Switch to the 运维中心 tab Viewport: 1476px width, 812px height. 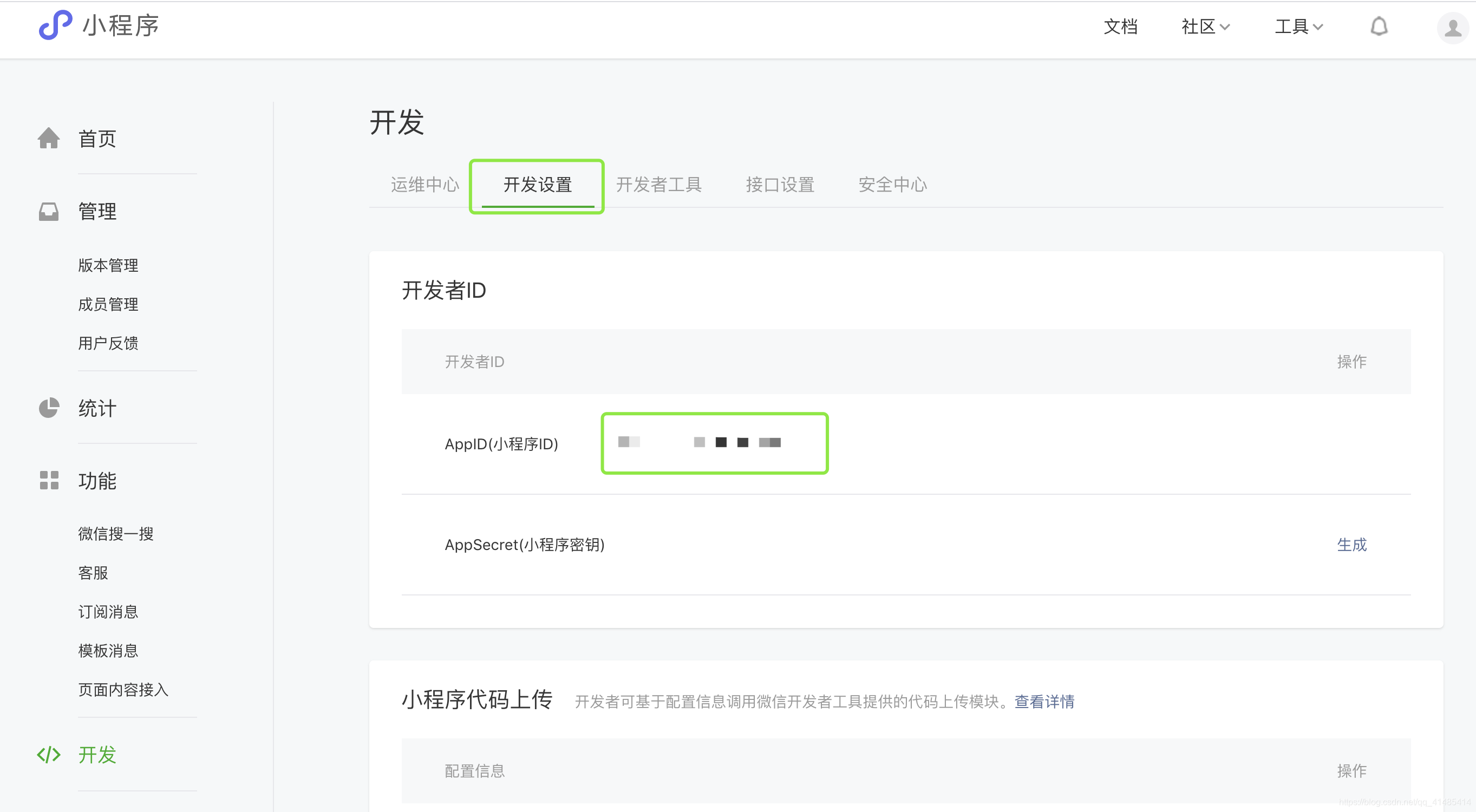(424, 185)
